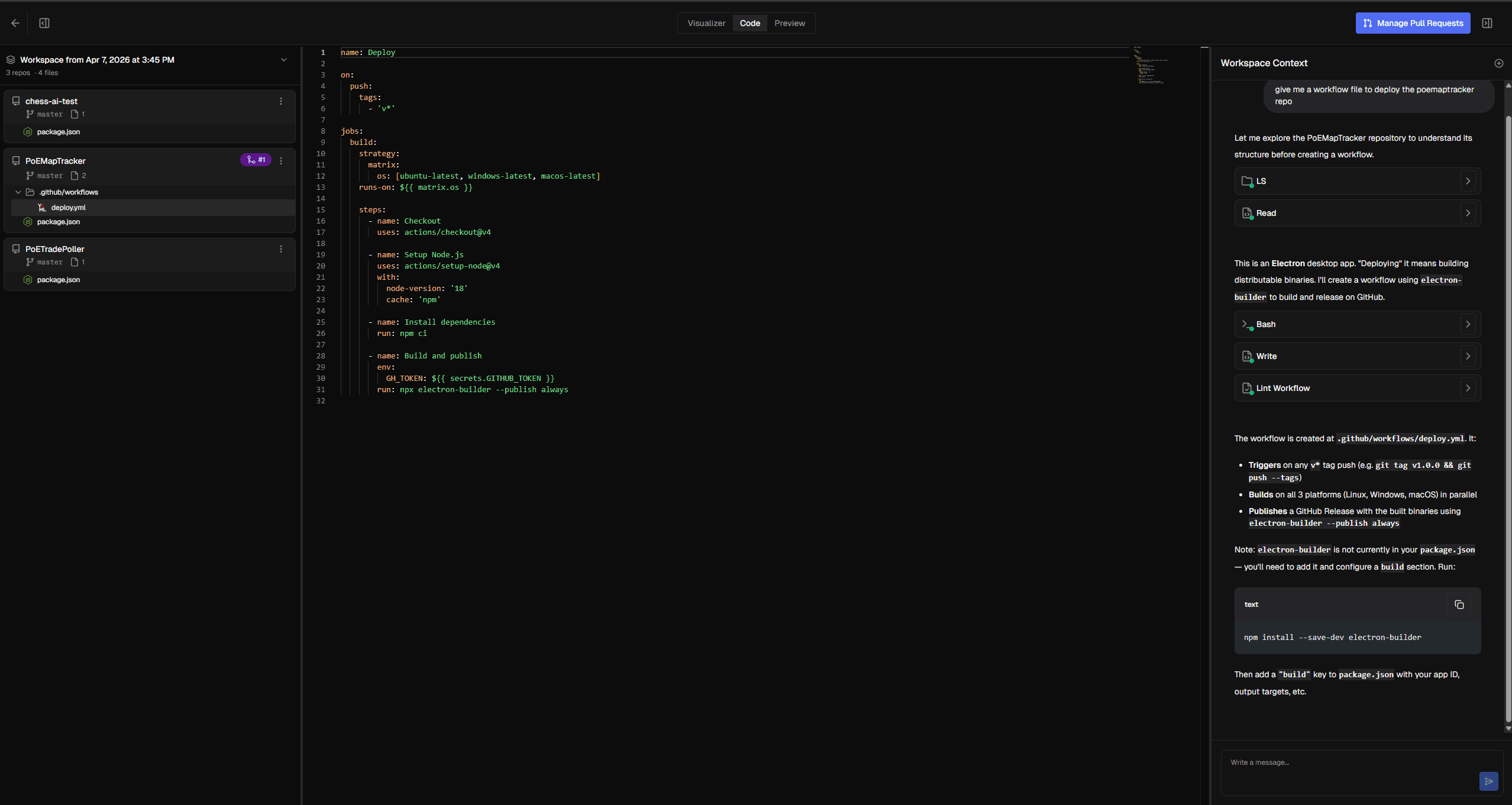Screen dimensions: 1512x805
Task: Switch to the Preview tab
Action: point(790,23)
